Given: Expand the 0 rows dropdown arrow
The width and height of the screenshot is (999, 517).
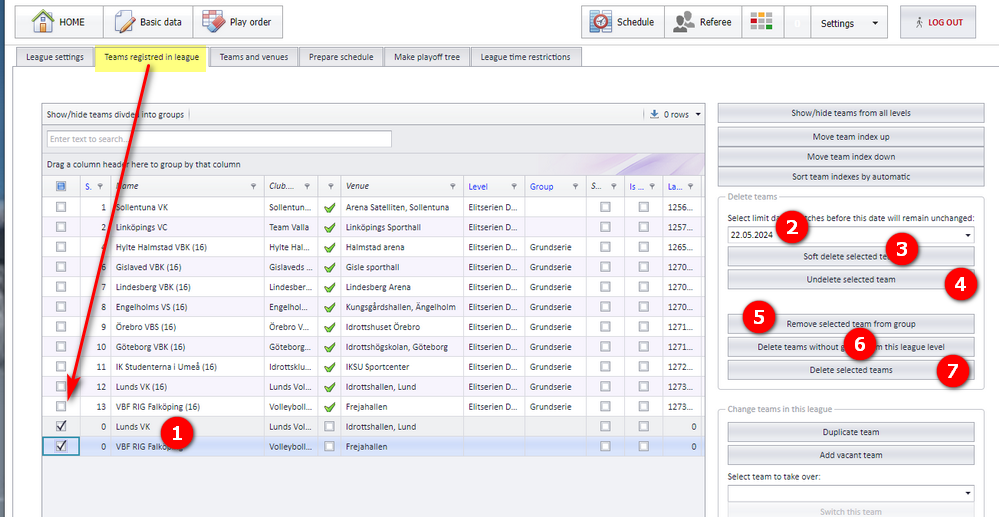Looking at the screenshot, I should pos(698,115).
